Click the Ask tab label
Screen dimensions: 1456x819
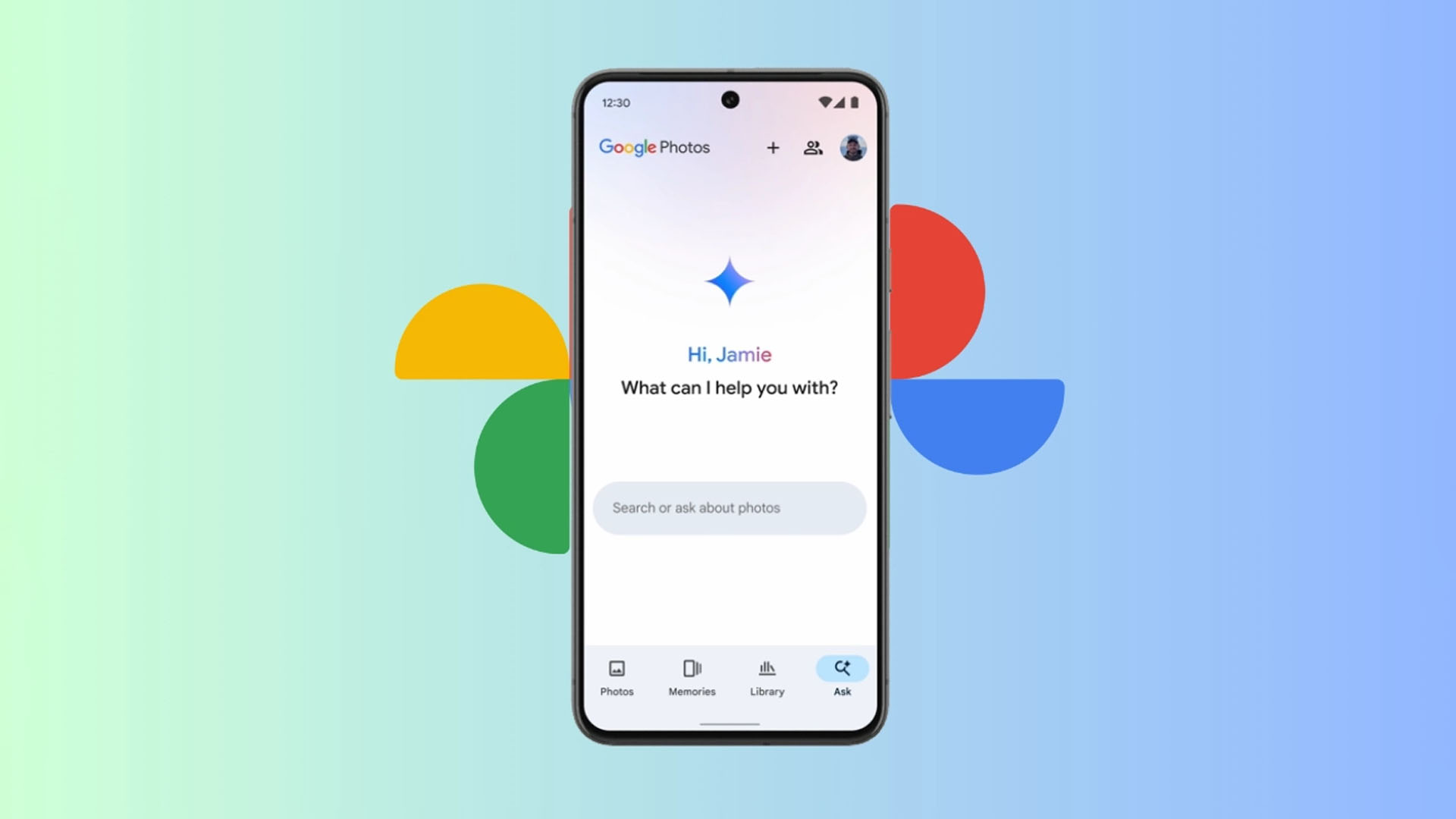tap(840, 691)
